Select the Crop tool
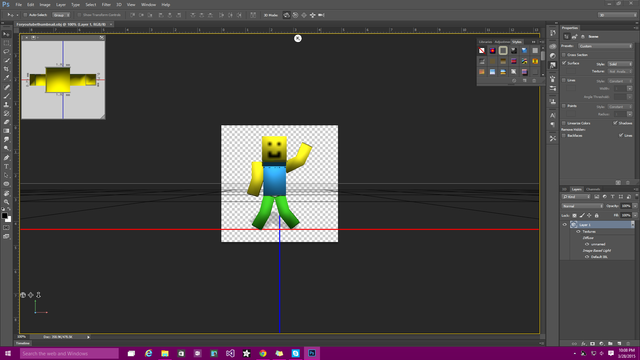The height and width of the screenshot is (360, 640). (6, 69)
